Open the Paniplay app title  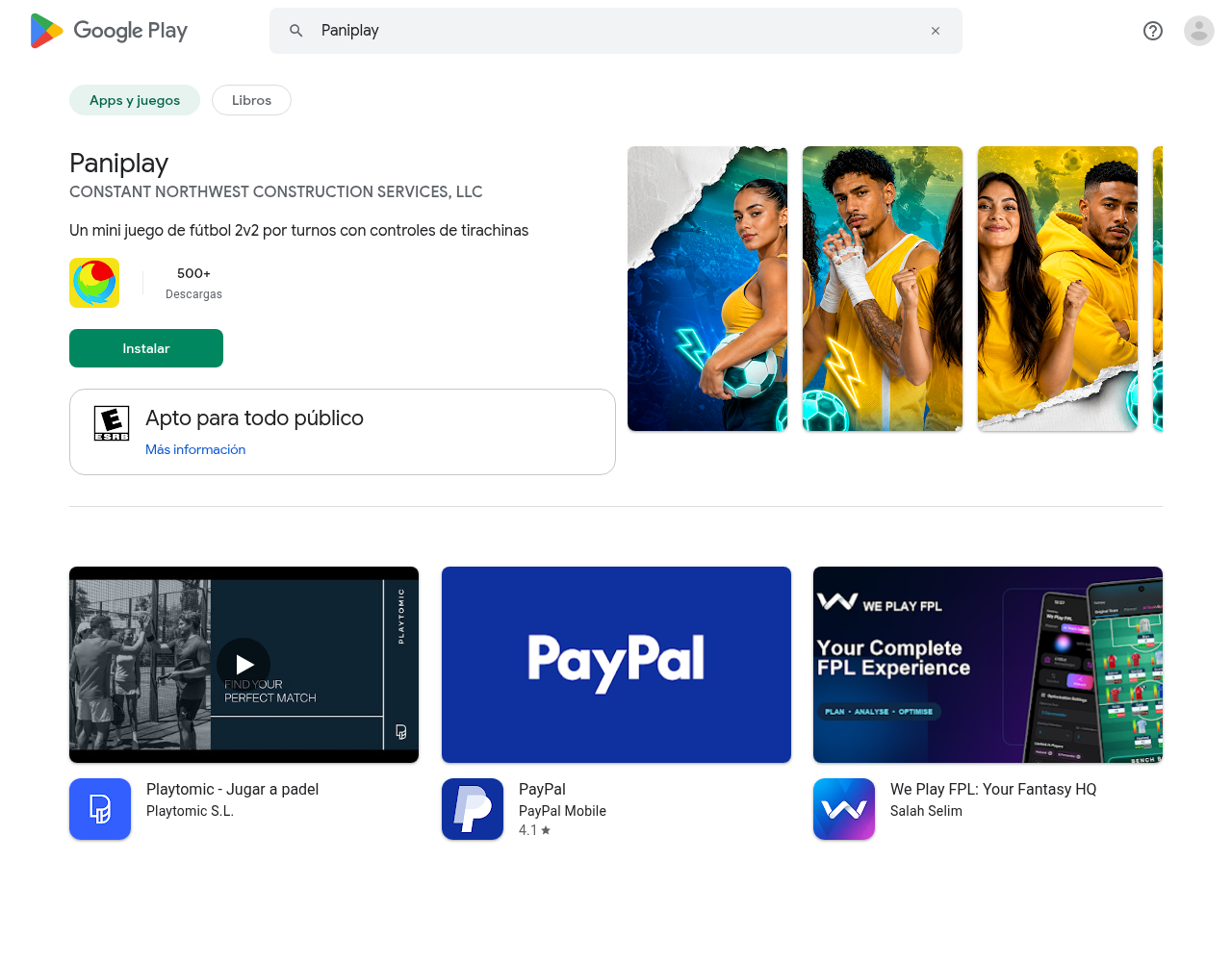(x=119, y=164)
